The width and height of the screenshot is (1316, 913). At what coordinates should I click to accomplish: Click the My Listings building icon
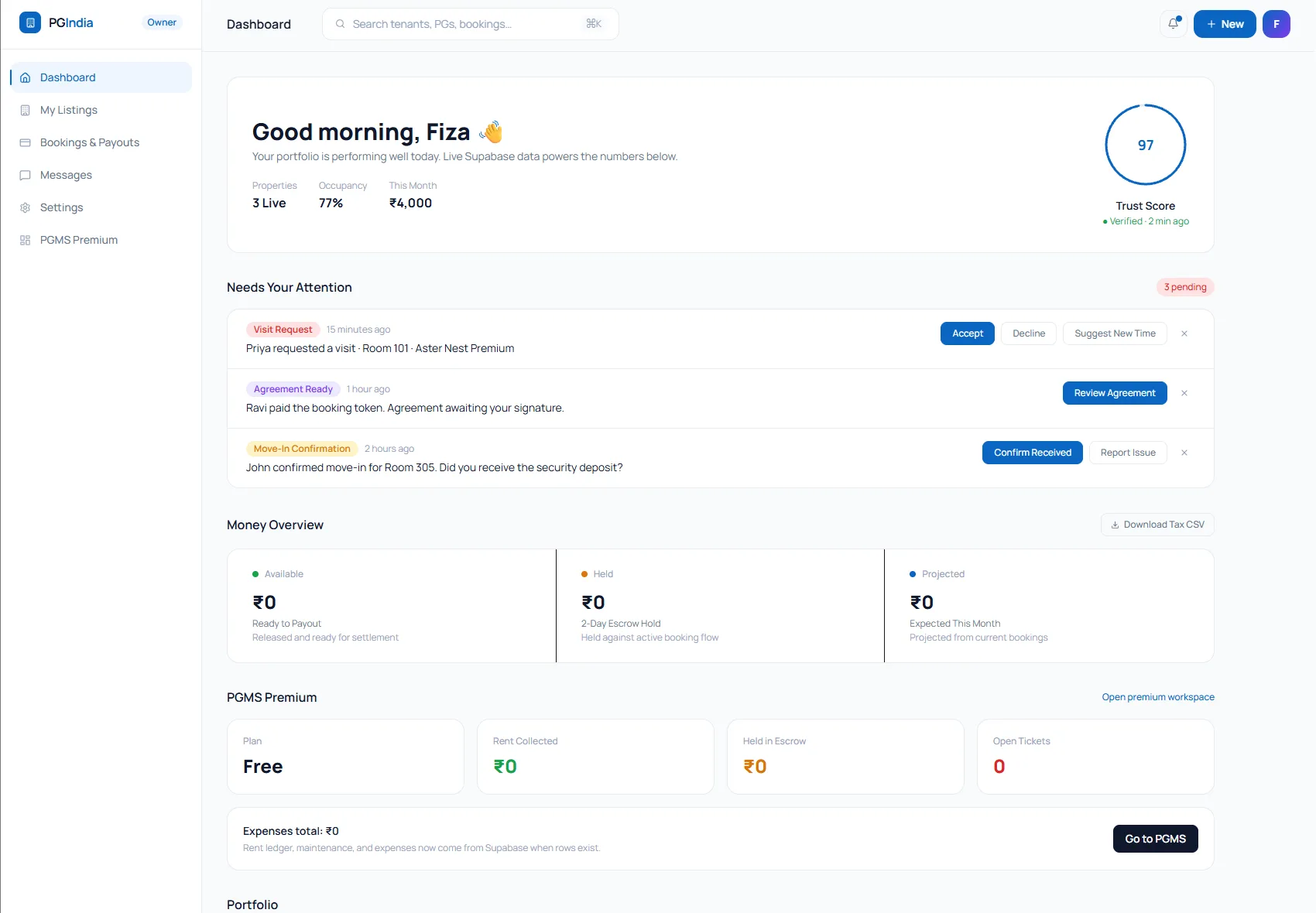(26, 110)
